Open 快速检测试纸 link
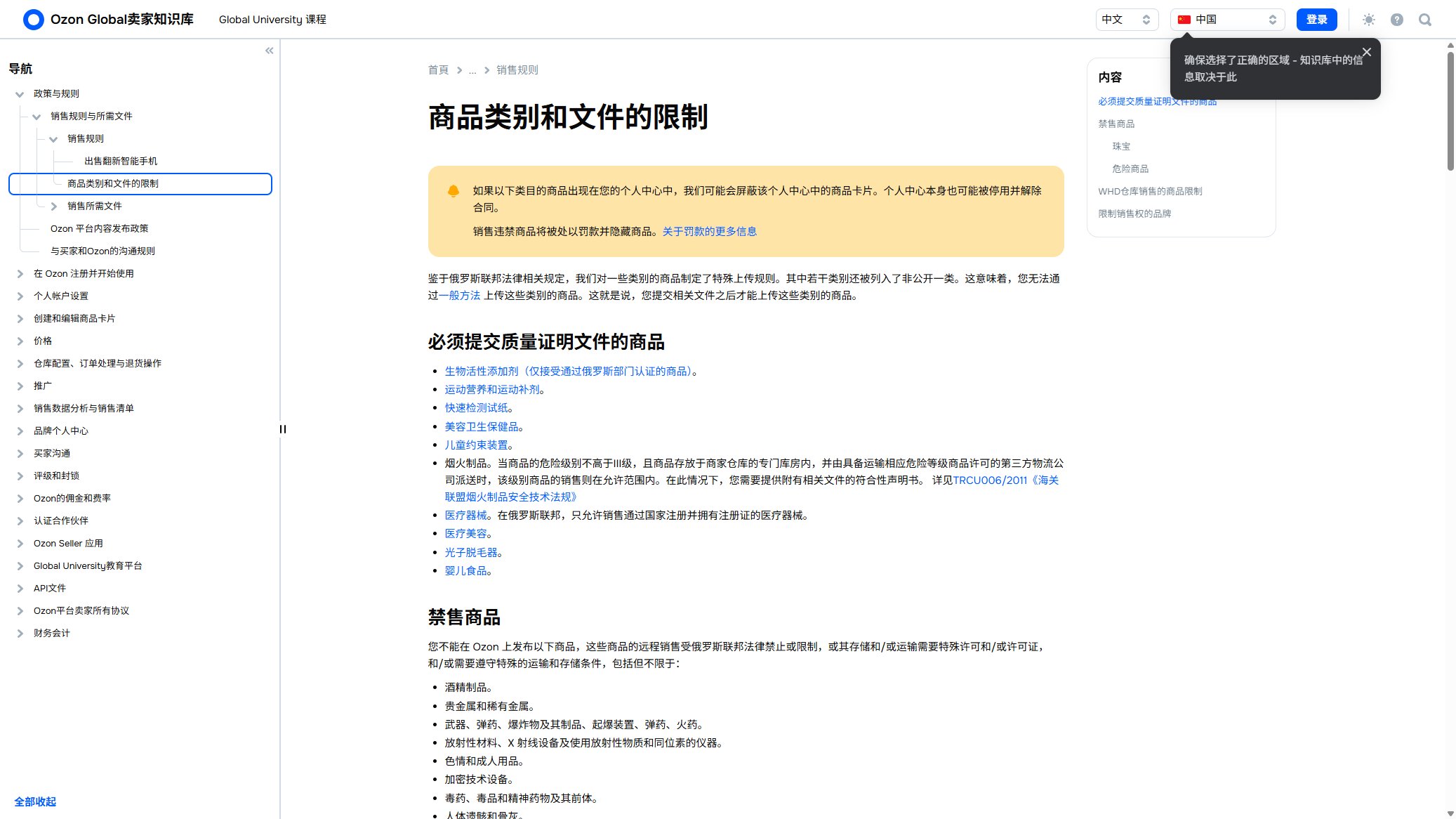The width and height of the screenshot is (1456, 819). 477,407
